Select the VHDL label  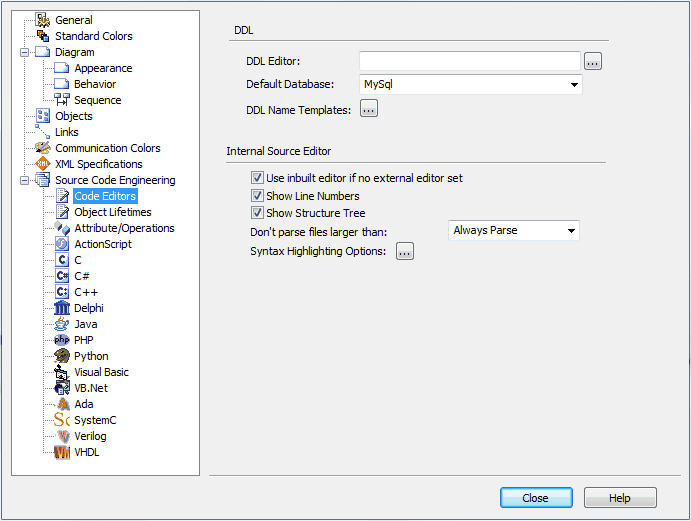pos(87,452)
